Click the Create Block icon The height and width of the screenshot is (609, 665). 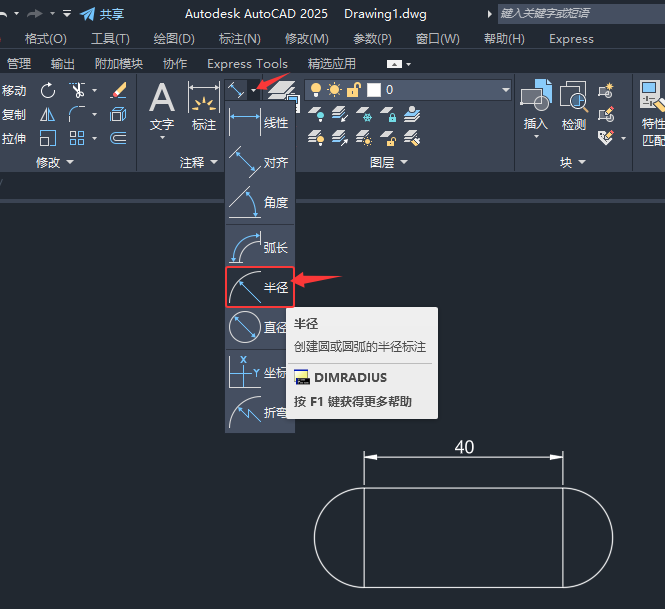tap(606, 91)
